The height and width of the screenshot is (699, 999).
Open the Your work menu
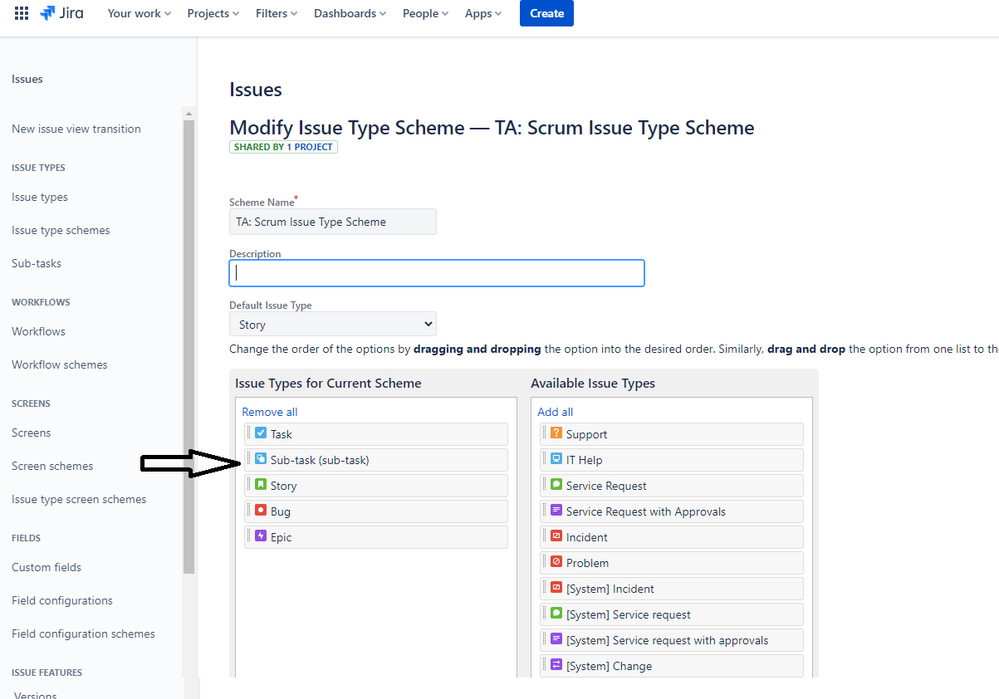[138, 13]
